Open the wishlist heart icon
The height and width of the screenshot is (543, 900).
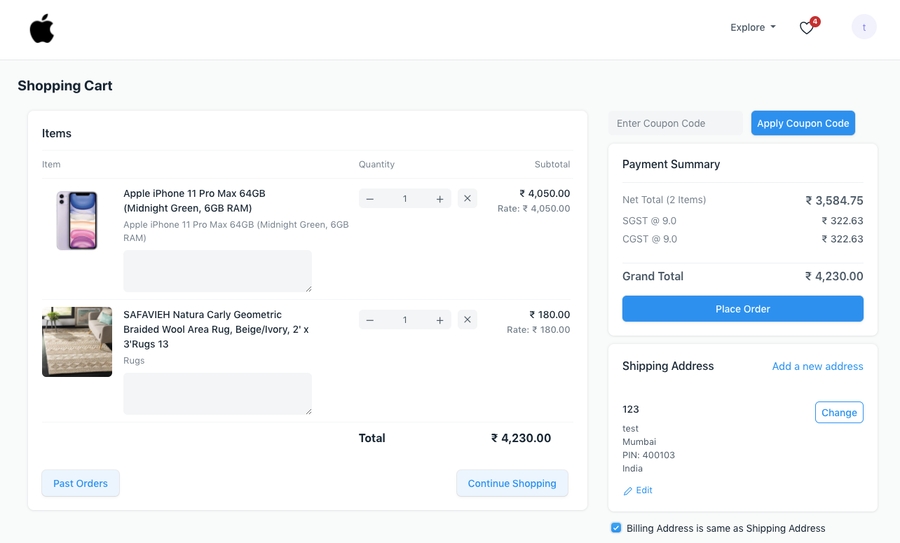click(807, 28)
